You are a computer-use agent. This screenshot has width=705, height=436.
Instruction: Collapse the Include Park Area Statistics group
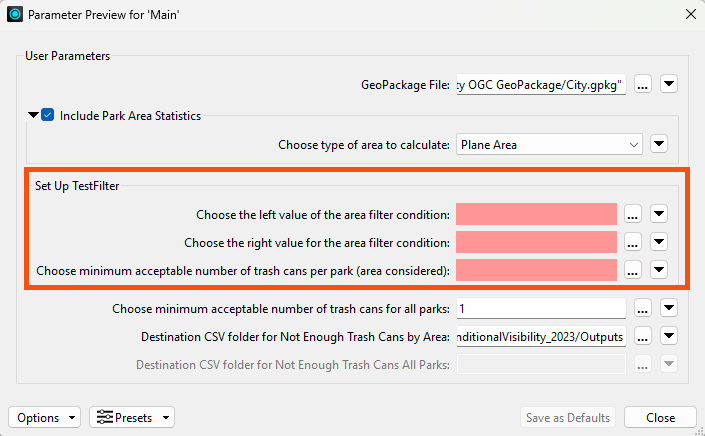33,115
